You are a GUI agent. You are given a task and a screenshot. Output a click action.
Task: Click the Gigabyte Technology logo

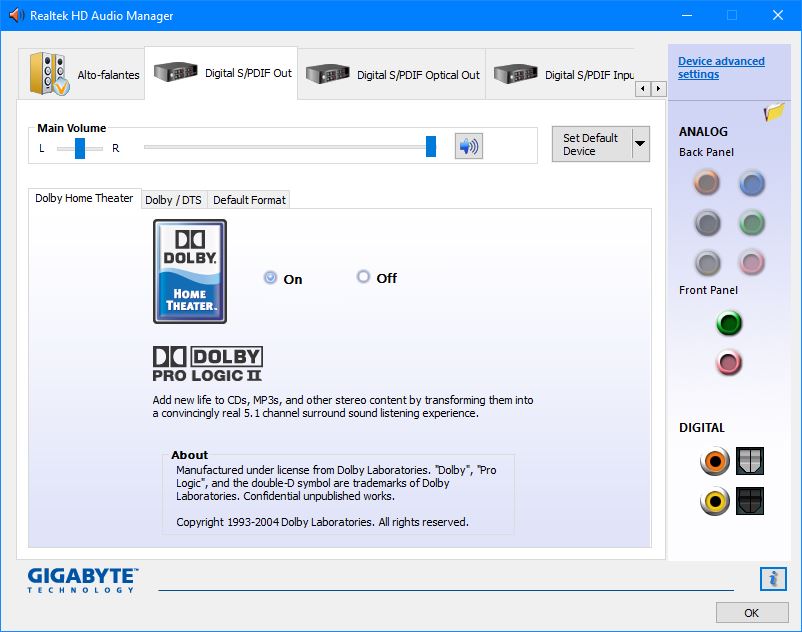click(x=82, y=580)
